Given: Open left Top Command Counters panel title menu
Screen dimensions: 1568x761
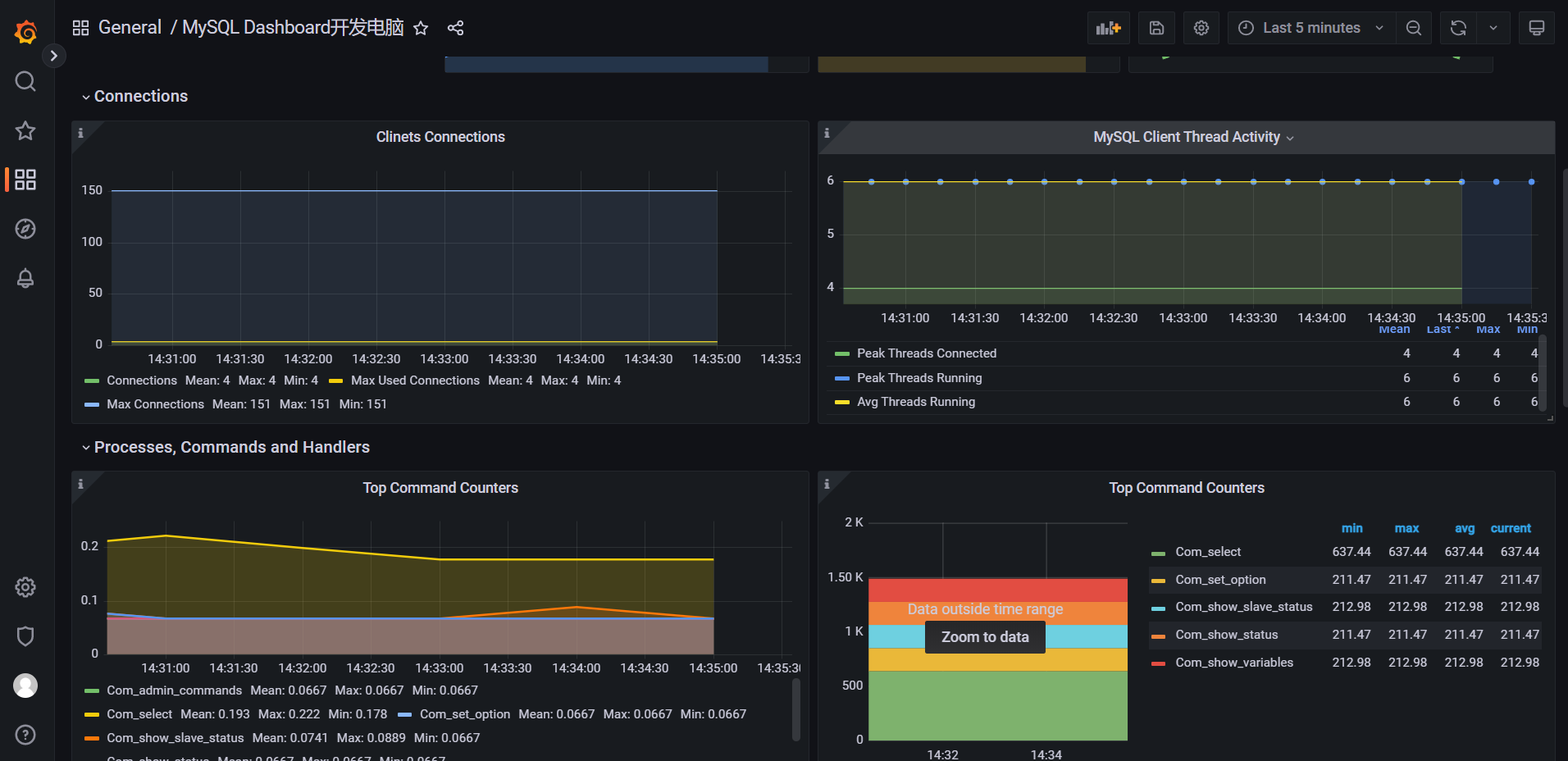Looking at the screenshot, I should click(x=440, y=488).
